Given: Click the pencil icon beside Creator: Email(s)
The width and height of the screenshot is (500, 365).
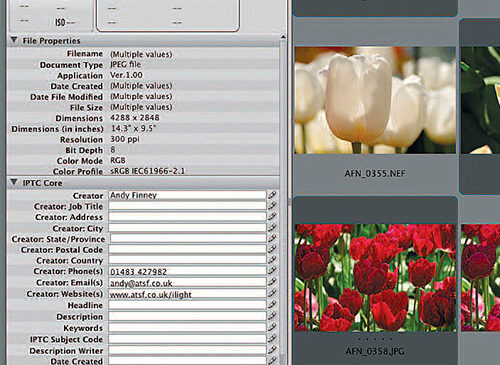Looking at the screenshot, I should click(272, 282).
